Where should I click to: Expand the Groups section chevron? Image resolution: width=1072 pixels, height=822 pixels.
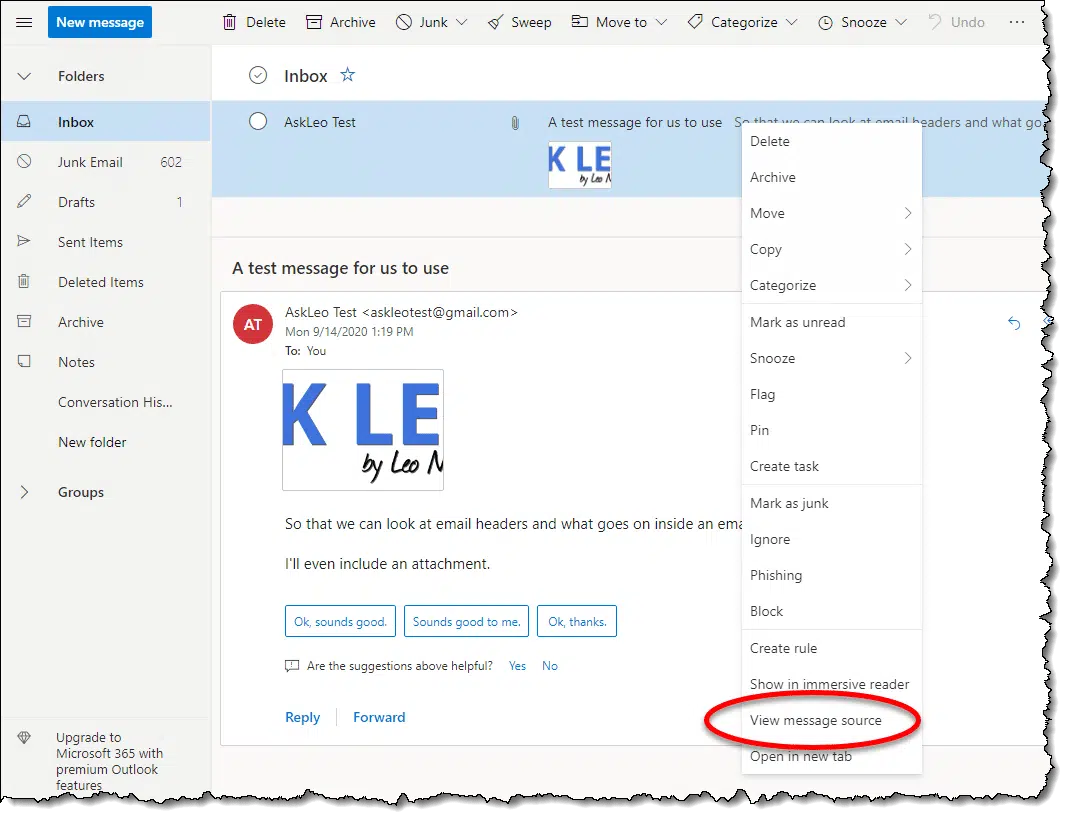24,492
